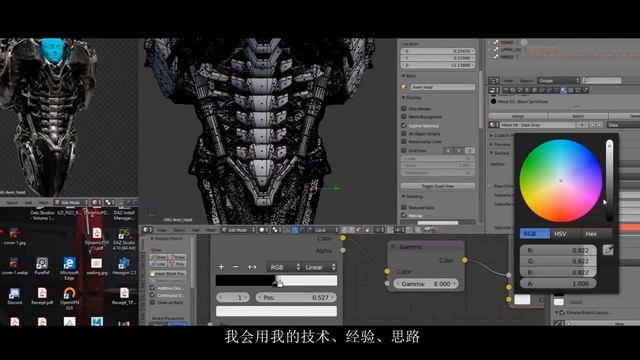The image size is (640, 360).
Task: Flip the color ramp with arrows icon
Action: (x=252, y=267)
